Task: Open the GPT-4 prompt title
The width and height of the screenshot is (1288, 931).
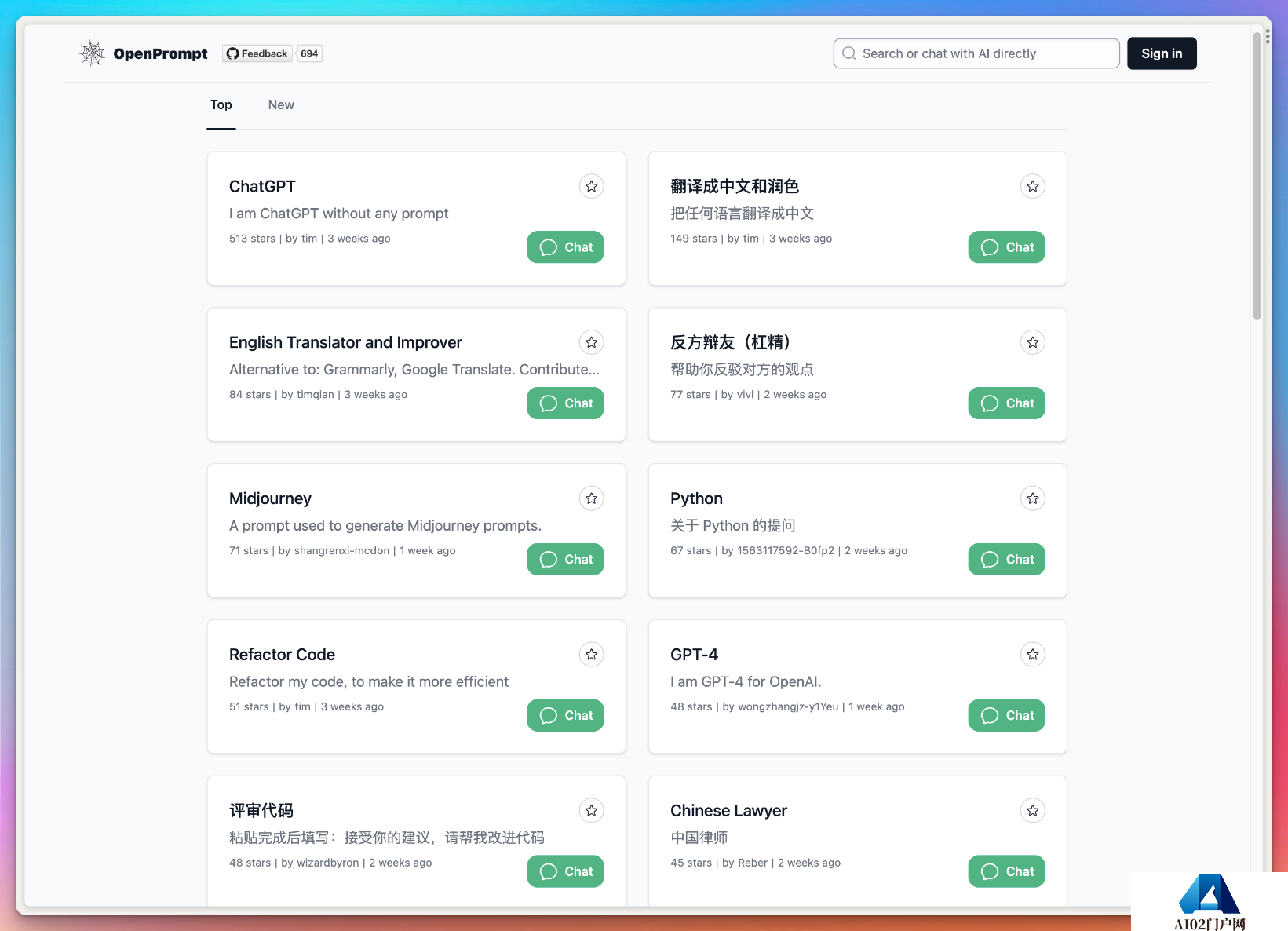Action: [694, 655]
